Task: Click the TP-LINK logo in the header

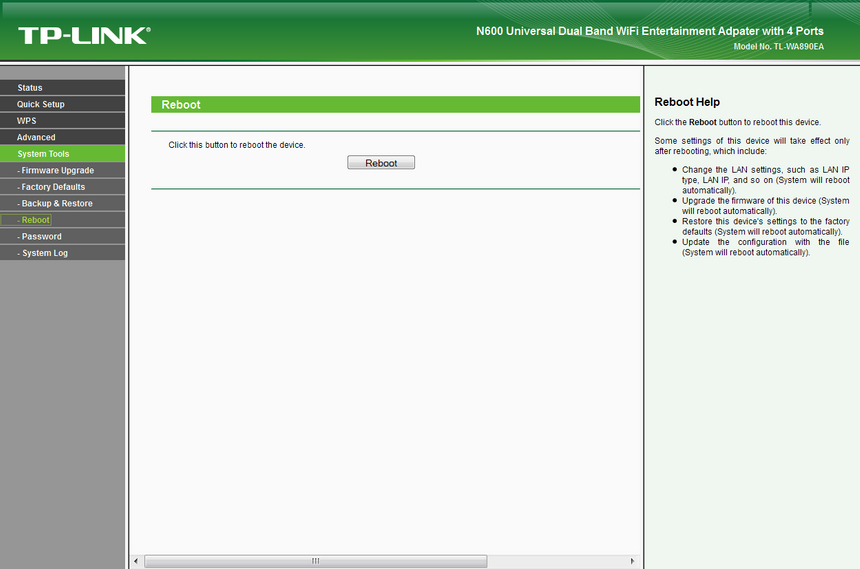Action: [x=84, y=35]
